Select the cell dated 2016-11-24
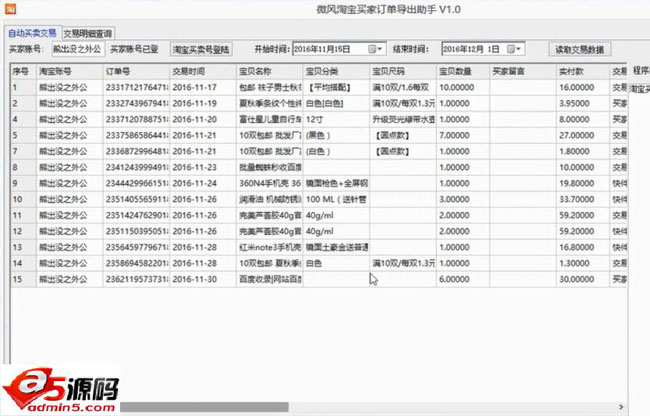The image size is (650, 416). (203, 183)
